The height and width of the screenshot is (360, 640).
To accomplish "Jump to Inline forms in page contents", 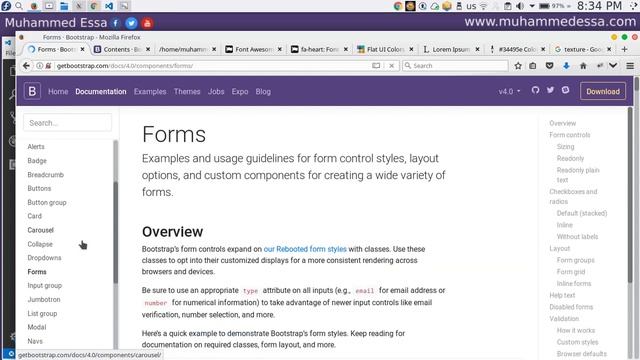I will click(574, 283).
